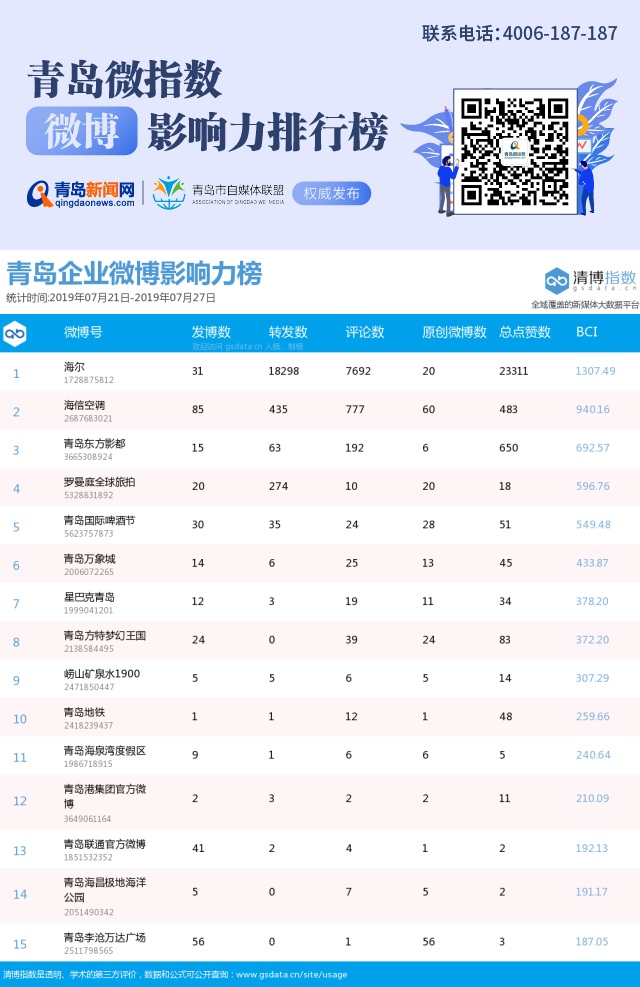The height and width of the screenshot is (987, 640).
Task: Click the BCI value 1307.49
Action: click(595, 371)
